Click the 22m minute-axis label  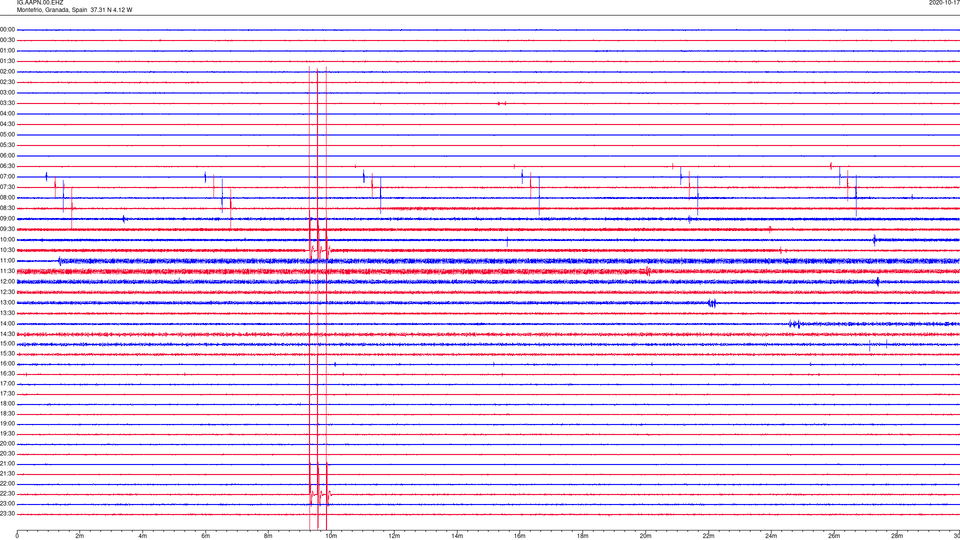(708, 536)
